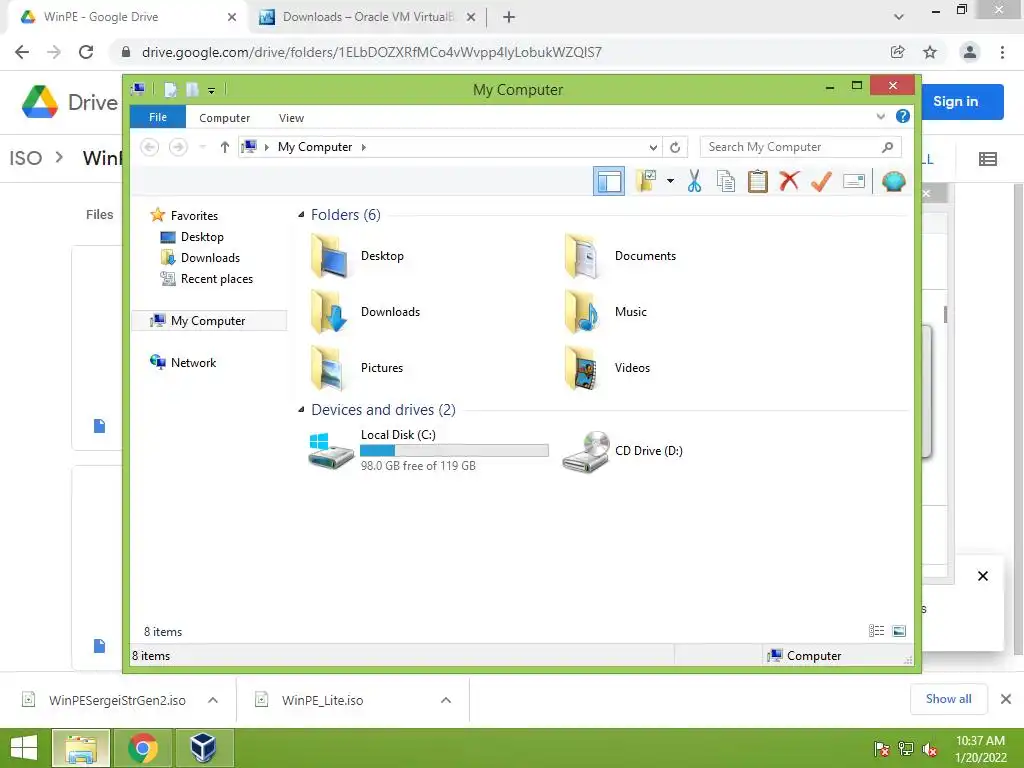Image resolution: width=1024 pixels, height=768 pixels.
Task: Select the Desktop folder icon
Action: tap(329, 257)
